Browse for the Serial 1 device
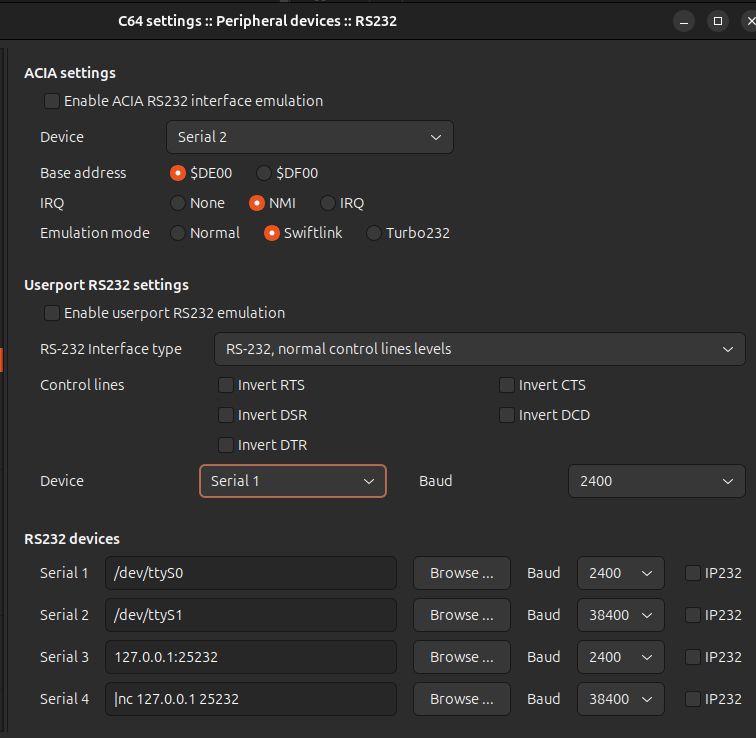The image size is (756, 738). click(461, 573)
